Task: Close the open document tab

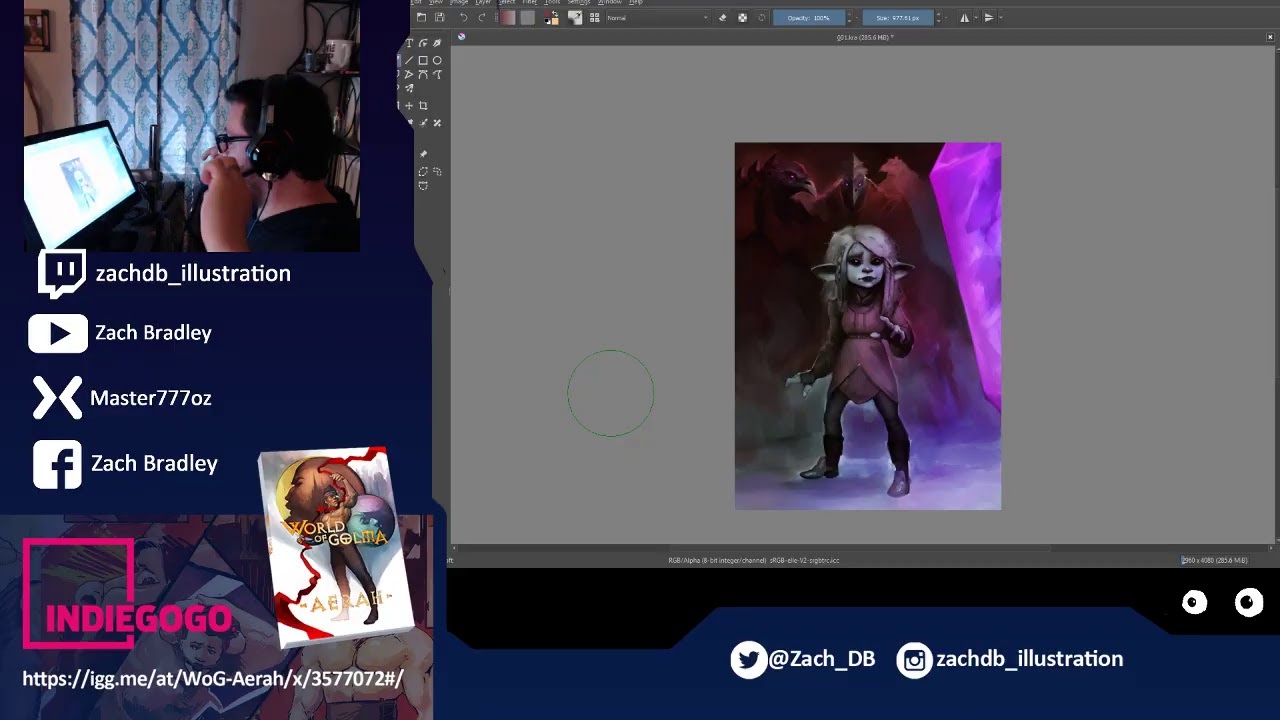Action: click(x=1270, y=37)
